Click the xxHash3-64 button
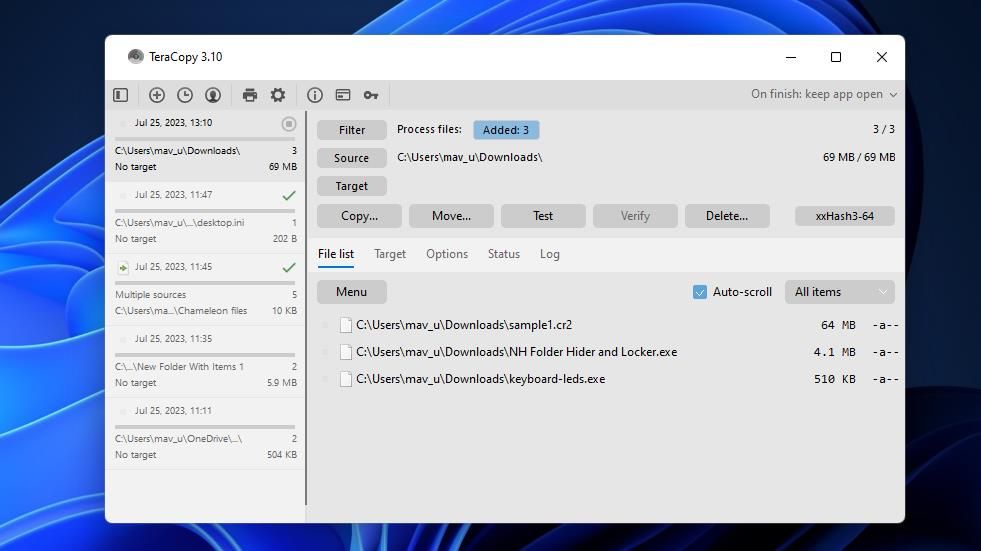The height and width of the screenshot is (551, 981). point(845,216)
